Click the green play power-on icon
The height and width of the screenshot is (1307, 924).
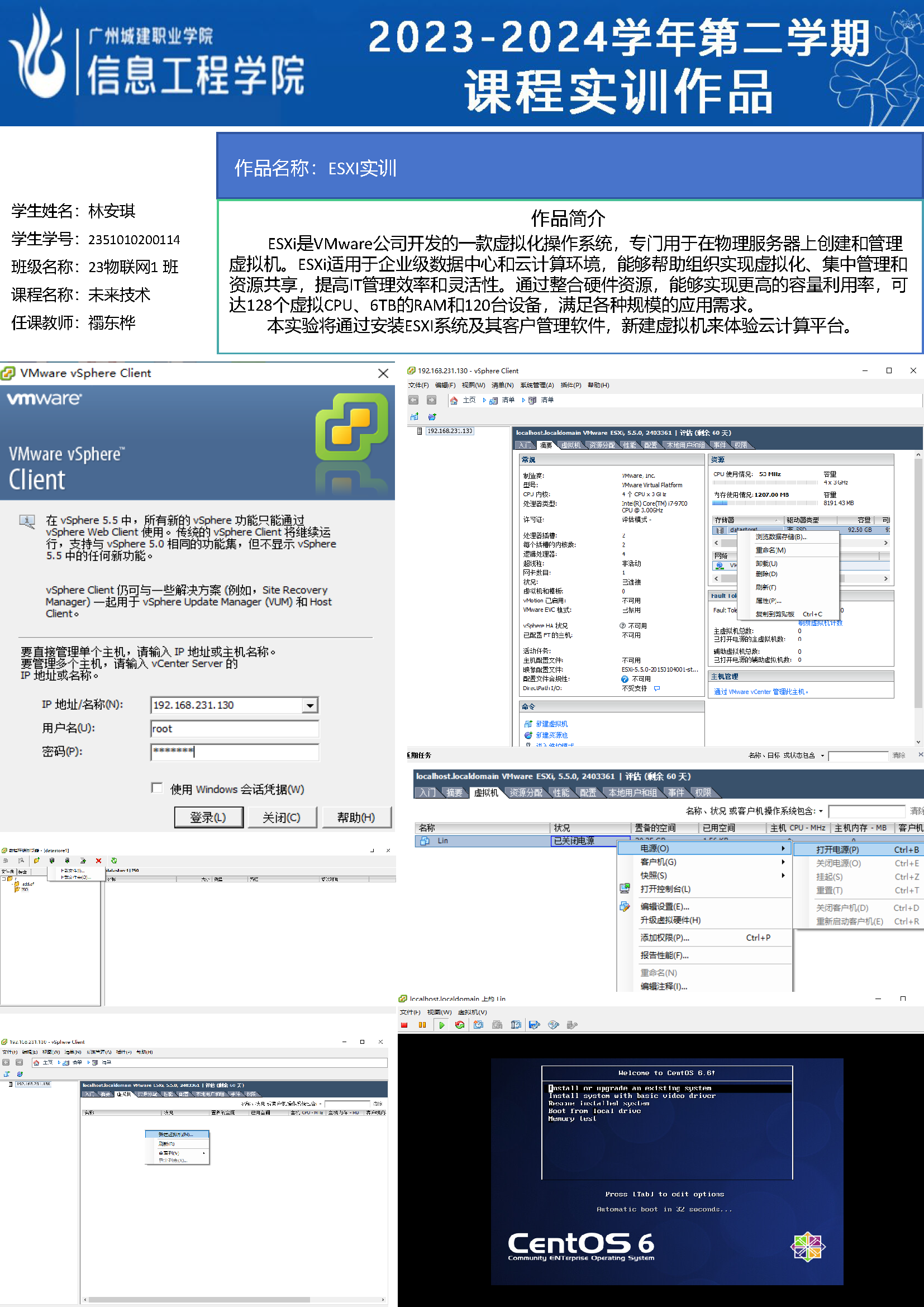coord(441,1025)
